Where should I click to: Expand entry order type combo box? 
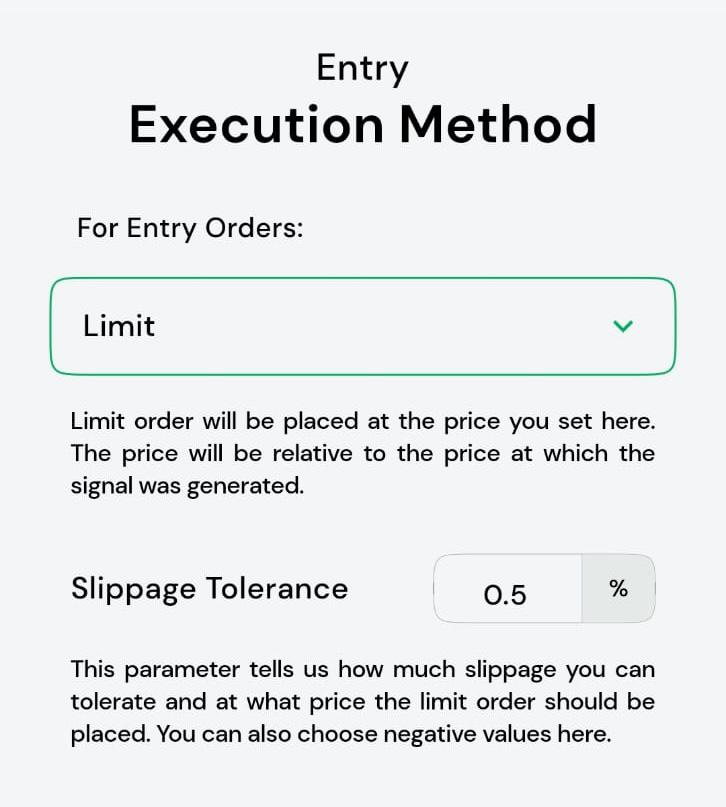coord(362,326)
